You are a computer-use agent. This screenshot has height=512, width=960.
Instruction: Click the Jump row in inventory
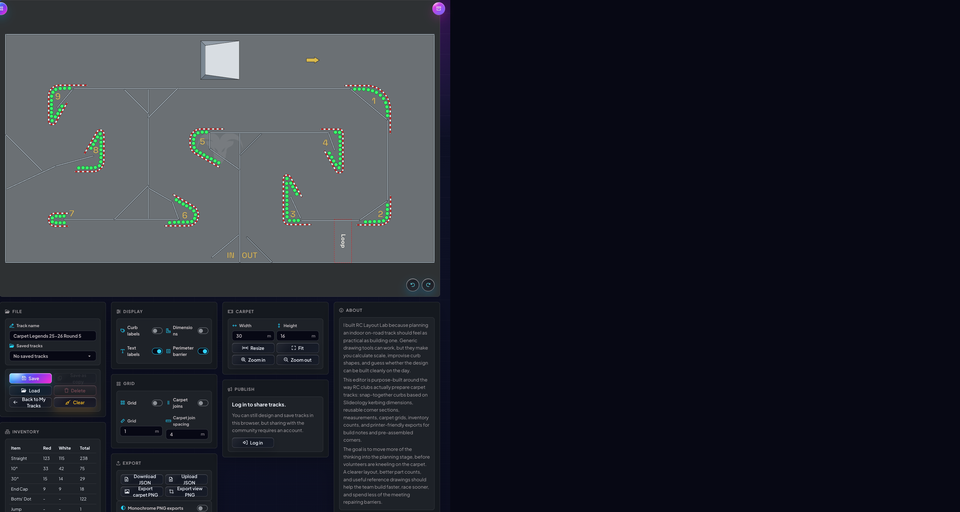point(53,509)
